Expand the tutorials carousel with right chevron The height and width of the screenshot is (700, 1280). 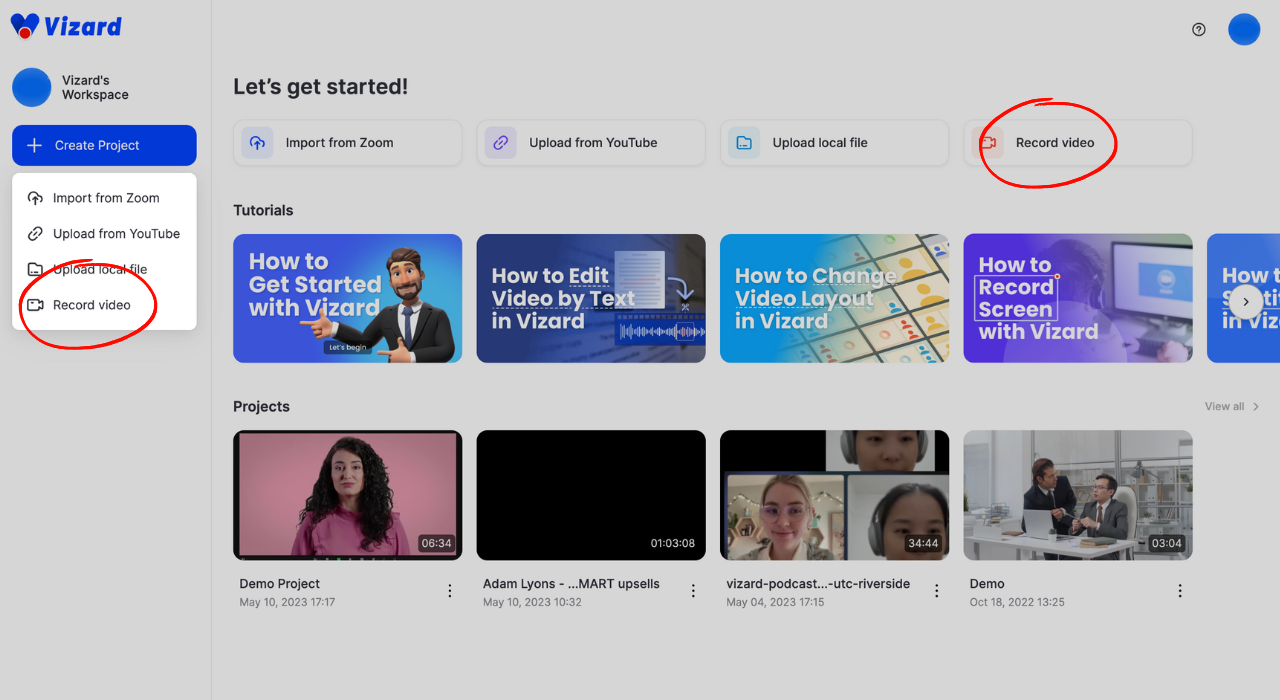point(1245,302)
